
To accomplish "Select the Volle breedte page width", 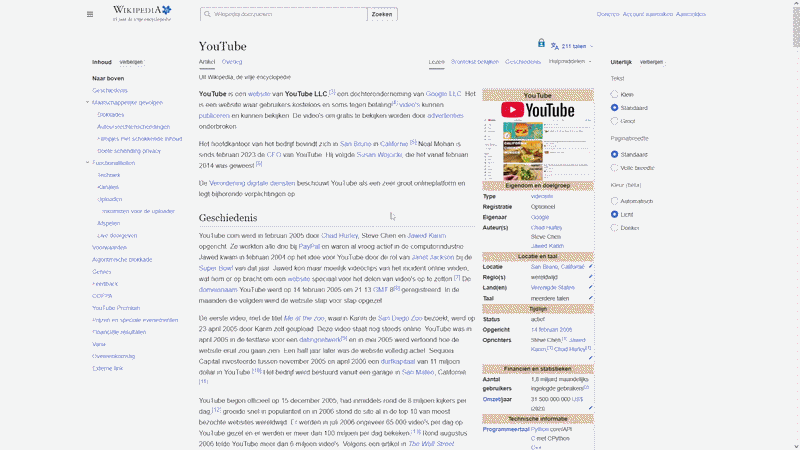I will click(614, 168).
